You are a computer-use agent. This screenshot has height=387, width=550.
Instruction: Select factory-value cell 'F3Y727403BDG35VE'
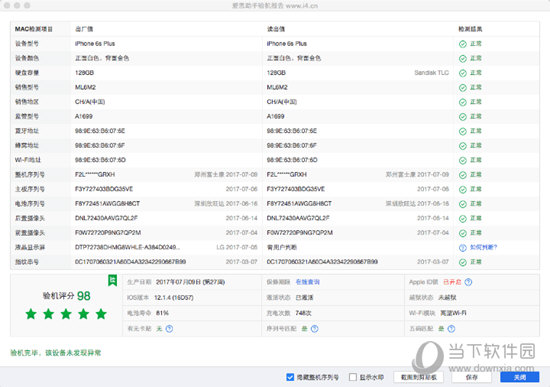[x=104, y=189]
